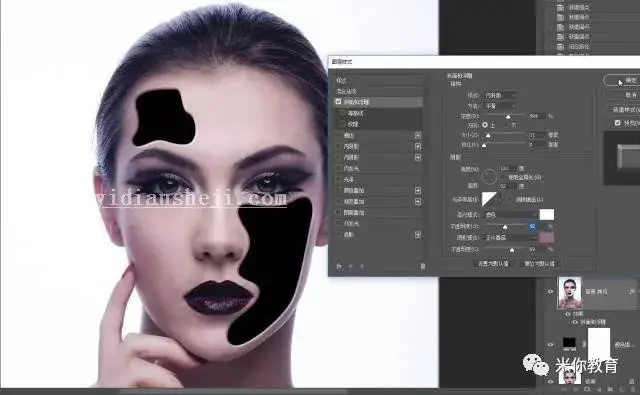Select Blending Options (混合选项) in the left list
640x395 pixels.
pos(378,91)
